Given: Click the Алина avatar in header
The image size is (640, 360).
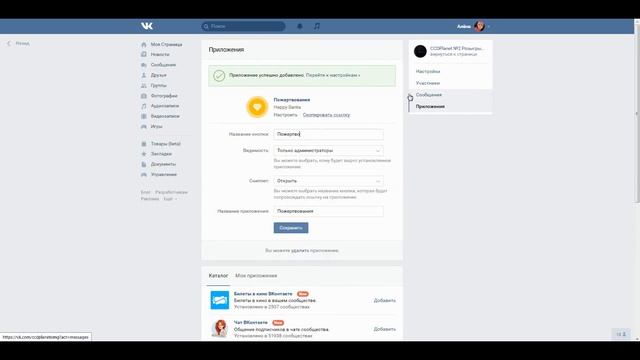Looking at the screenshot, I should coord(479,26).
